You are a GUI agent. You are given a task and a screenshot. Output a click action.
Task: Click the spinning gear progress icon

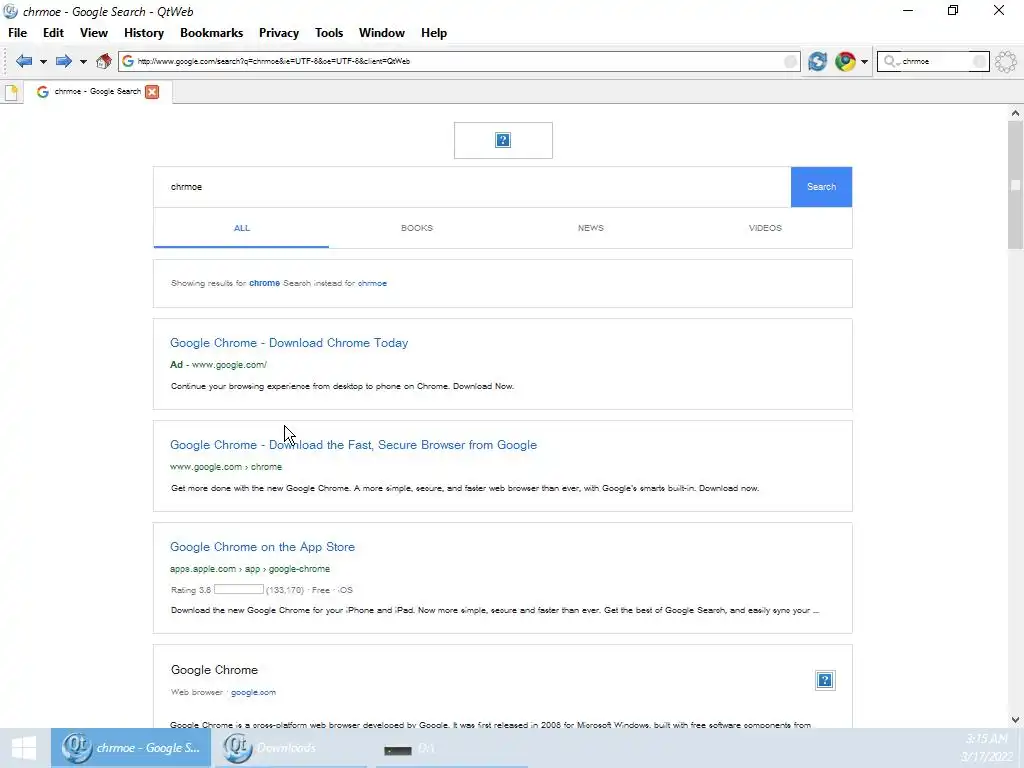[x=1006, y=61]
